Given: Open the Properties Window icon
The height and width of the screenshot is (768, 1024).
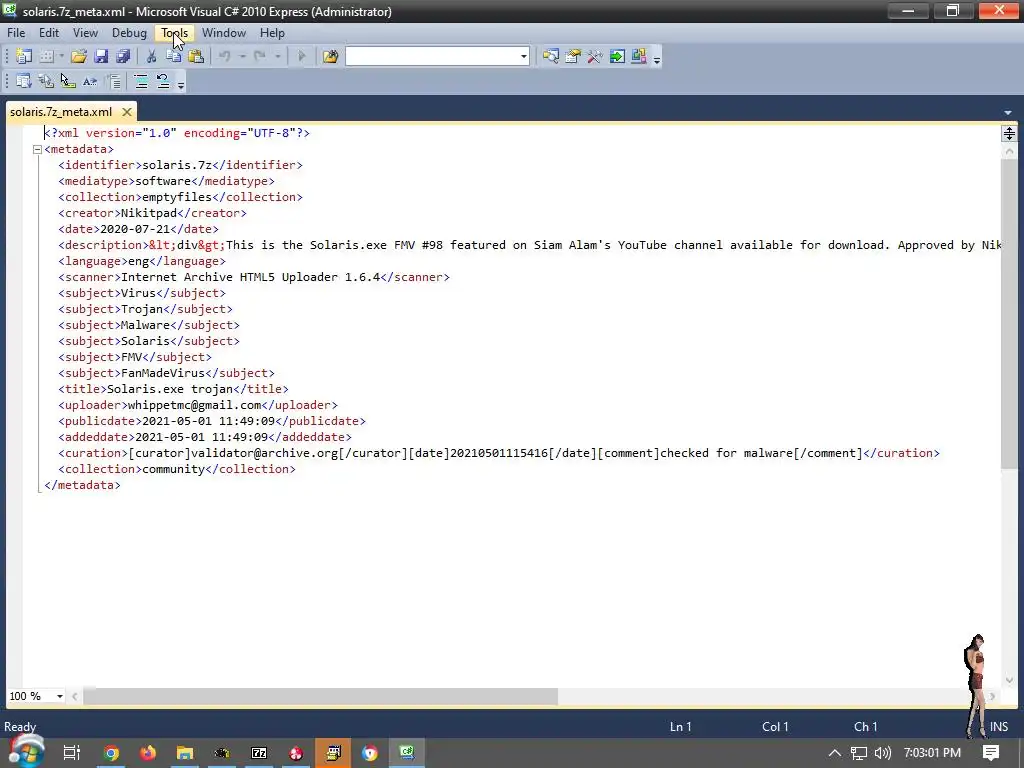Looking at the screenshot, I should tap(573, 57).
